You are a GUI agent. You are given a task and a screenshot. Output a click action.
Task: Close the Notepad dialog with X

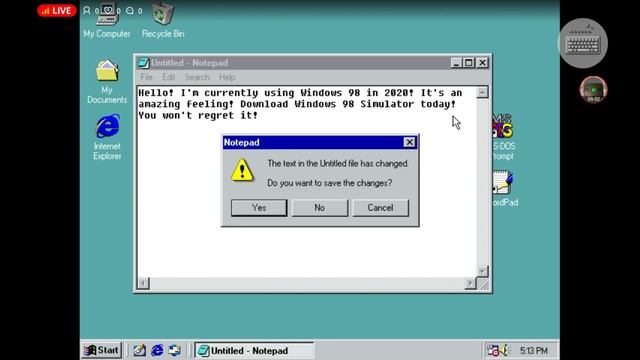click(409, 142)
